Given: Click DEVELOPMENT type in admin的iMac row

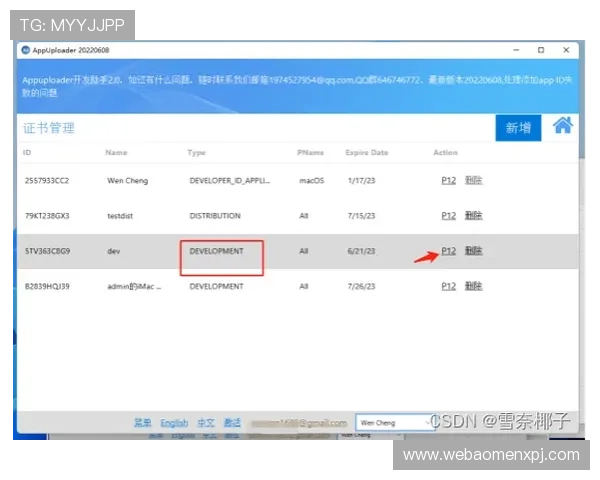Looking at the screenshot, I should [216, 286].
